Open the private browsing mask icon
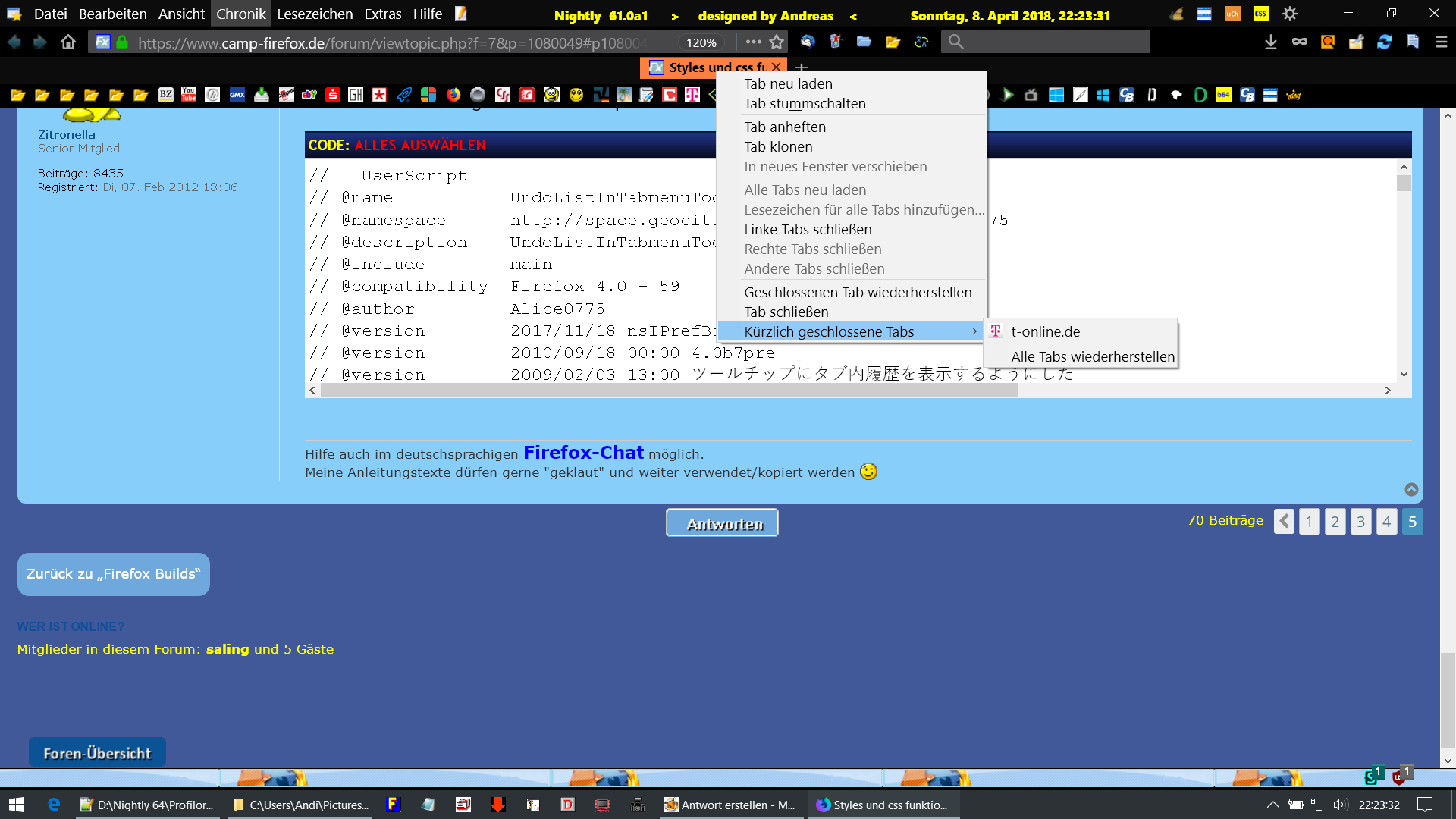Screen dimensions: 1456x819 [x=1300, y=42]
